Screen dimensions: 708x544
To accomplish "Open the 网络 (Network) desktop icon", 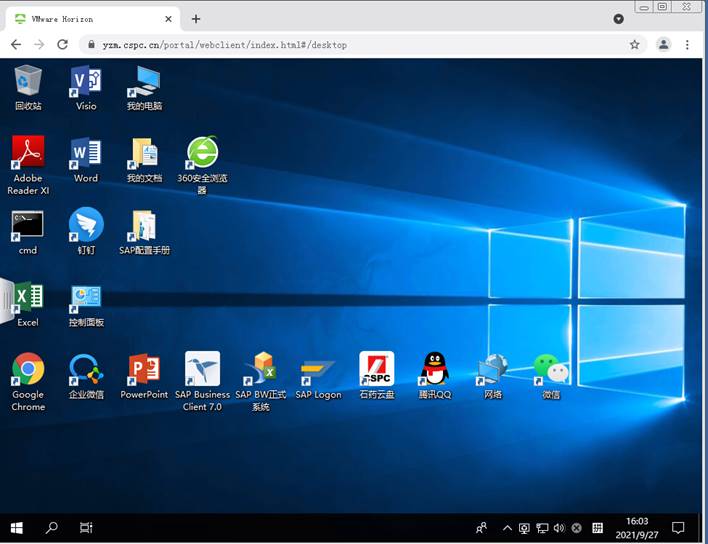I will coord(493,377).
